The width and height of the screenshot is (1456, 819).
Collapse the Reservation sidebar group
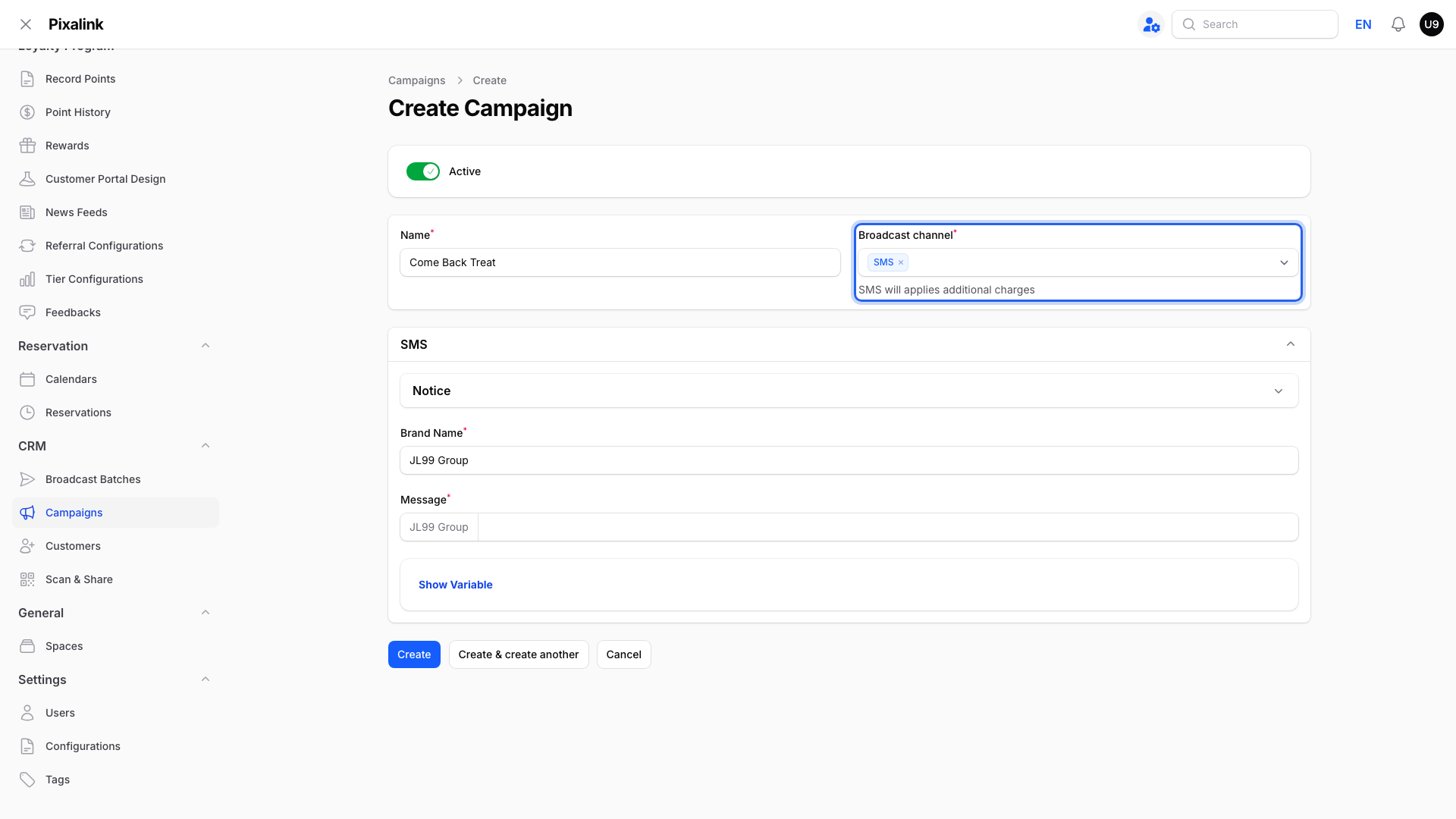pyautogui.click(x=206, y=346)
